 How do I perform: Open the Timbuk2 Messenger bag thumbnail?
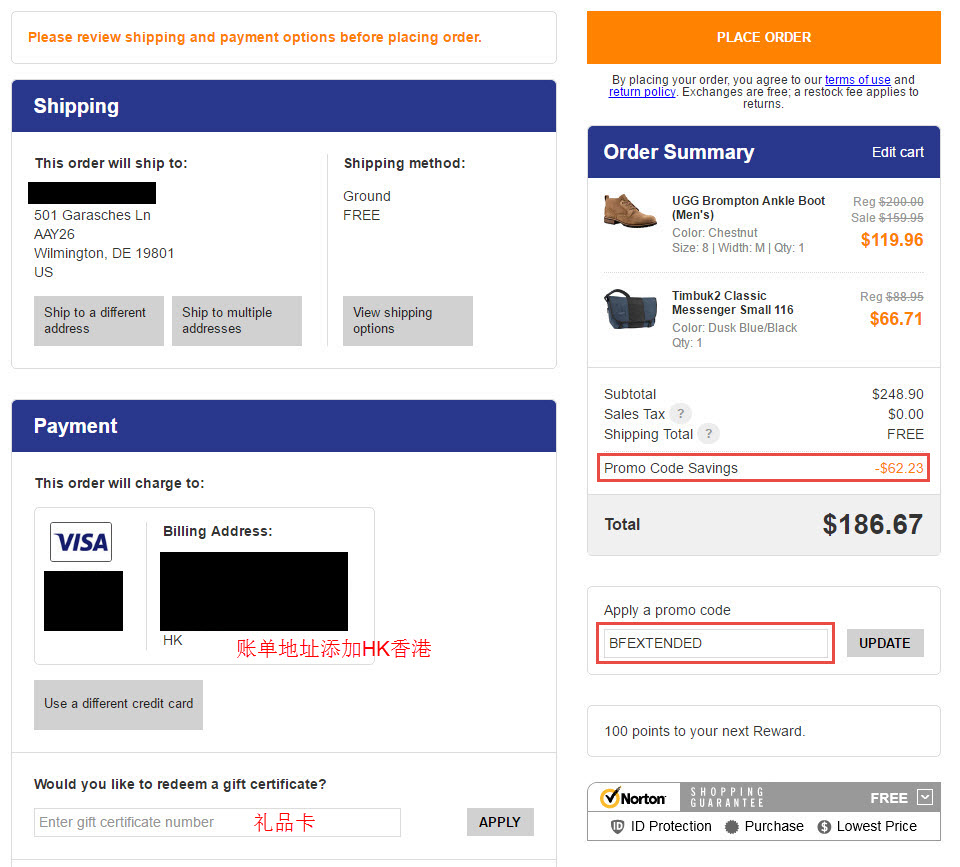pyautogui.click(x=631, y=309)
